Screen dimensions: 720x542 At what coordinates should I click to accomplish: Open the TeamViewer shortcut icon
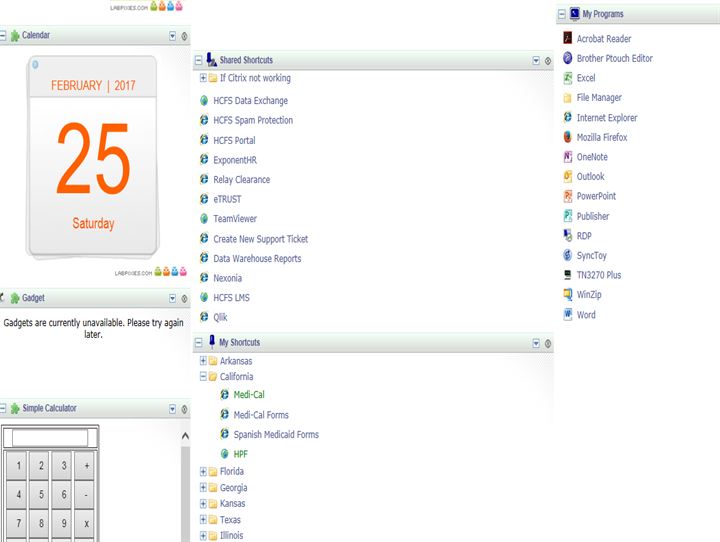click(x=204, y=219)
